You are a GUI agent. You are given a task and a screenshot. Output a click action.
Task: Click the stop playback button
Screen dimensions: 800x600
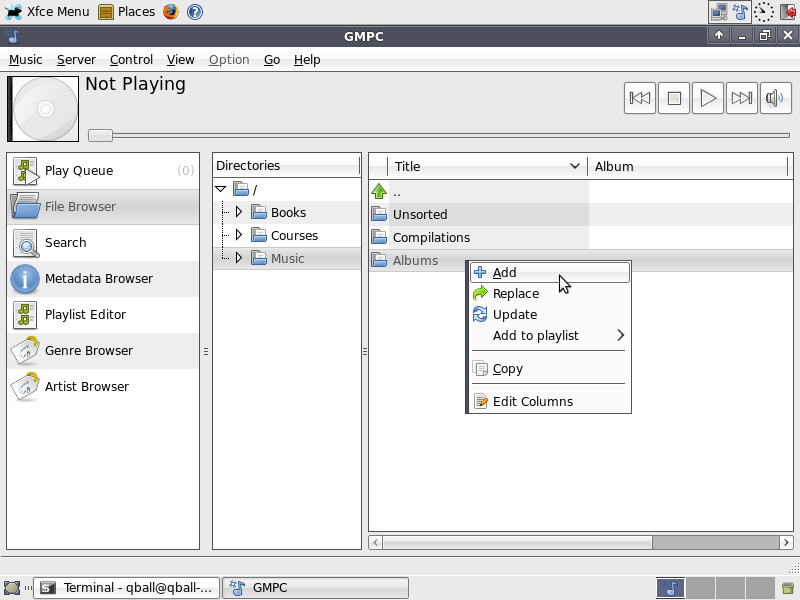click(x=673, y=98)
